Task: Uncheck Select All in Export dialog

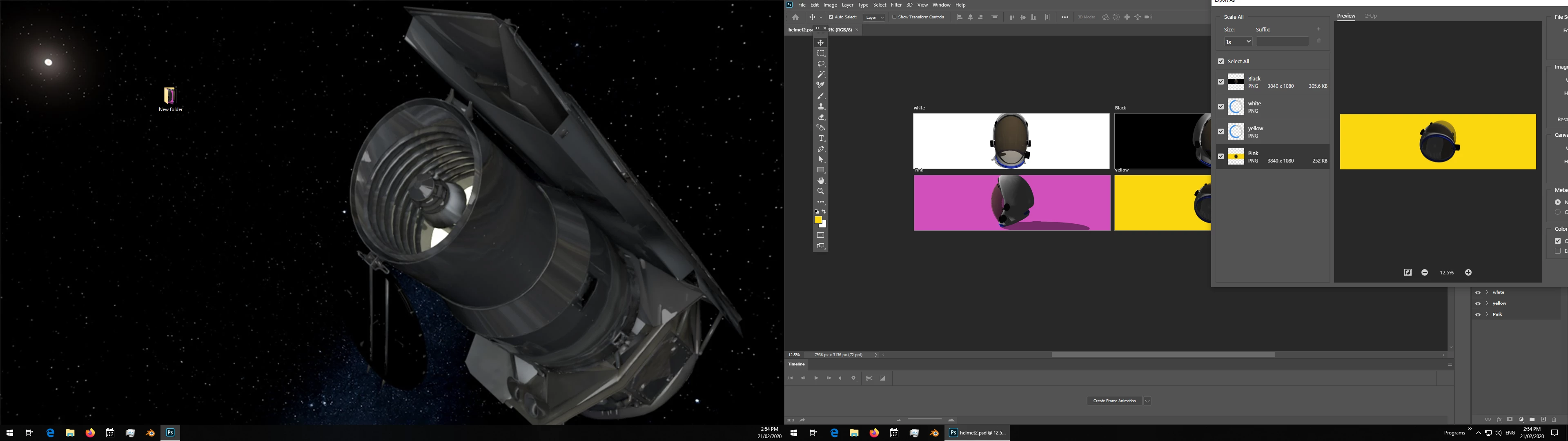Action: click(1221, 62)
